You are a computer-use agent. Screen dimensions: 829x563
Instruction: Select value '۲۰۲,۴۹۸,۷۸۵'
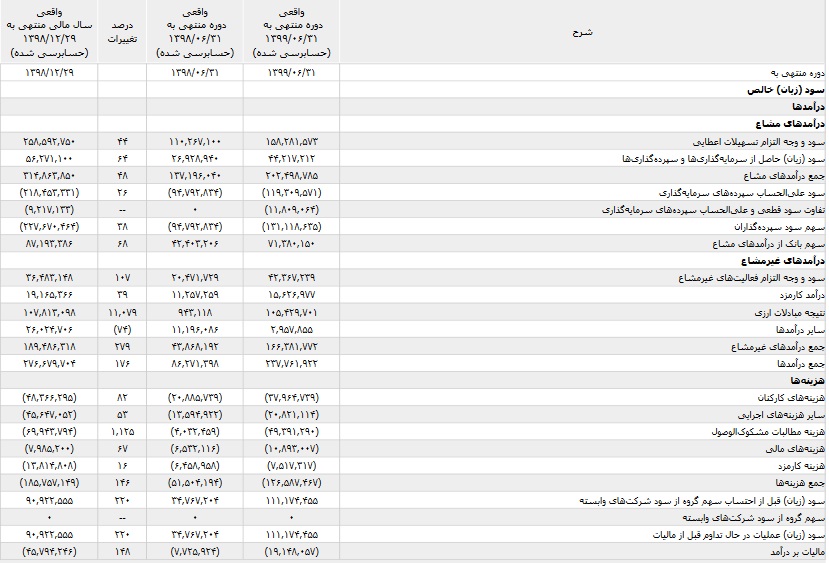(x=291, y=176)
